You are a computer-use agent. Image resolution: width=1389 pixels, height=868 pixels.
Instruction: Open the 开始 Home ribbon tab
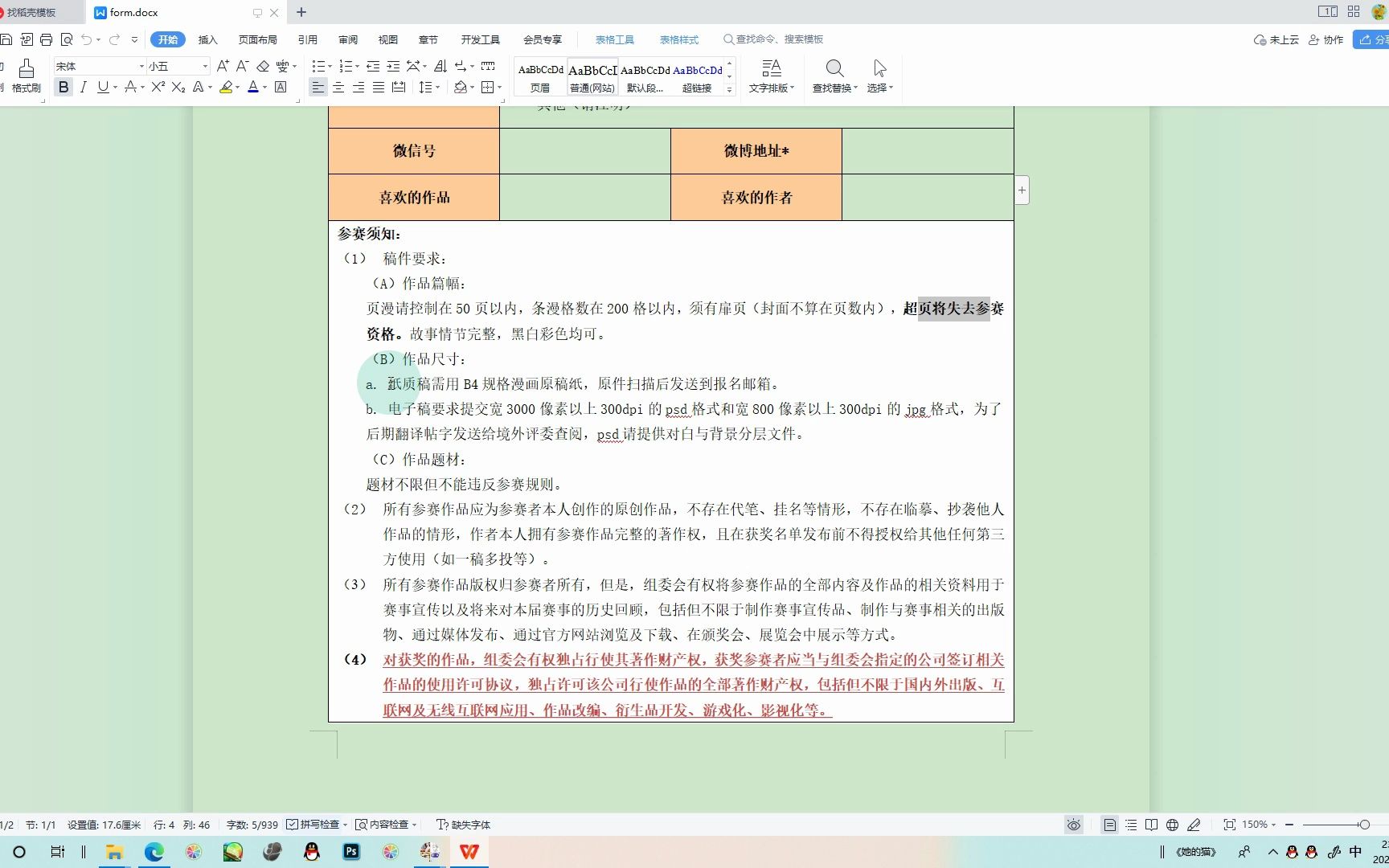[168, 39]
